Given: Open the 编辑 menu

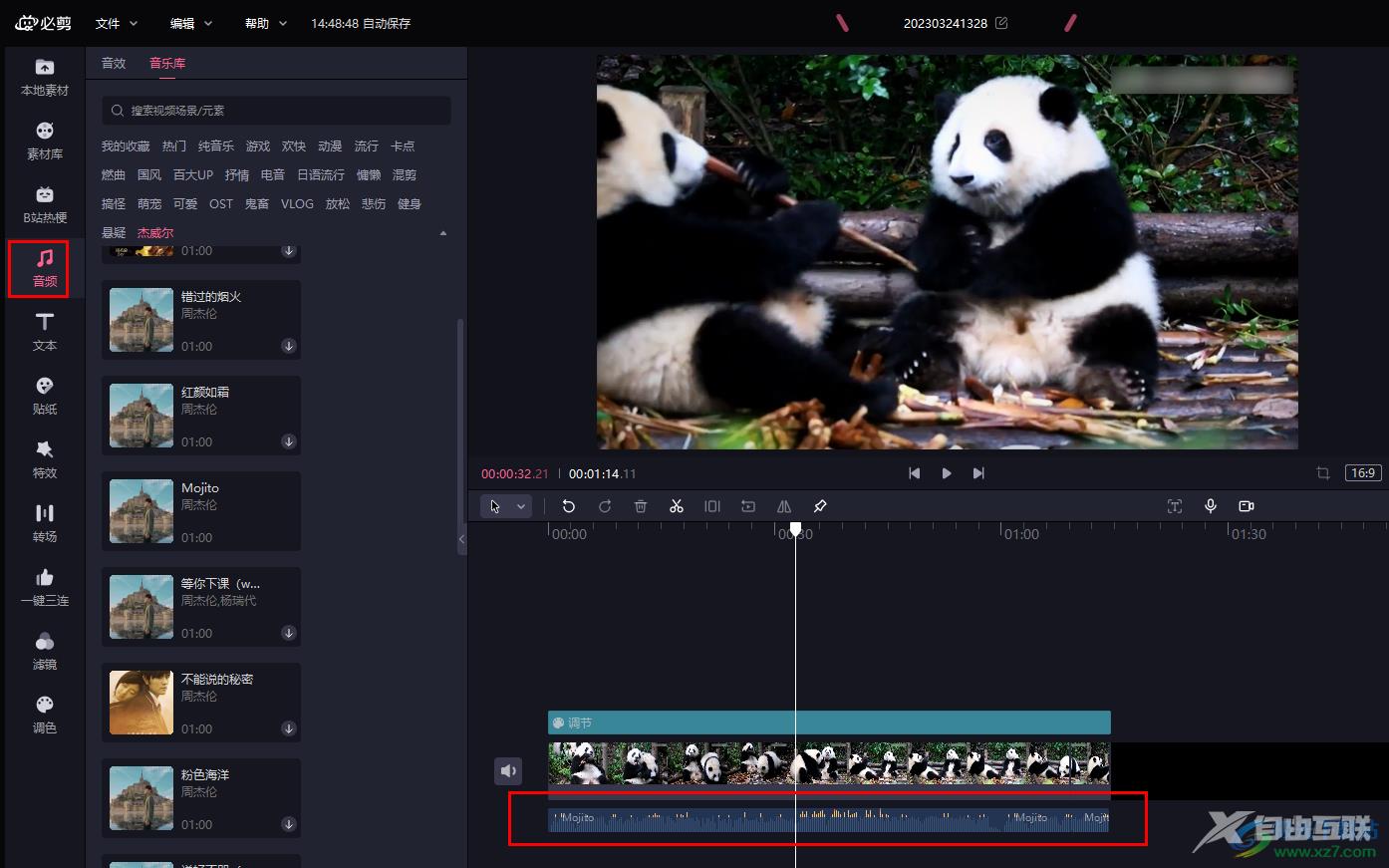Looking at the screenshot, I should [191, 23].
